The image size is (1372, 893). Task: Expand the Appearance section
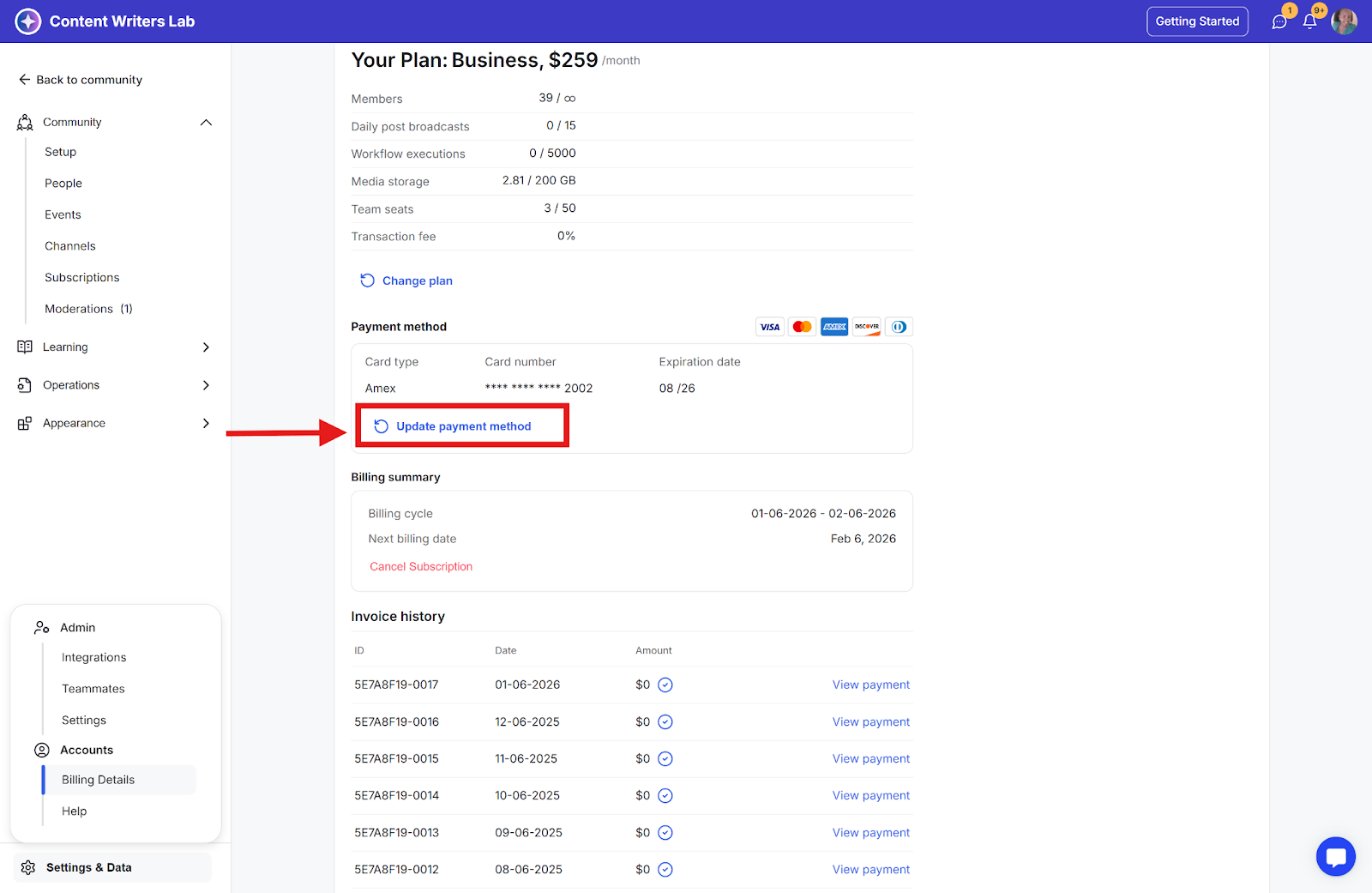(206, 423)
